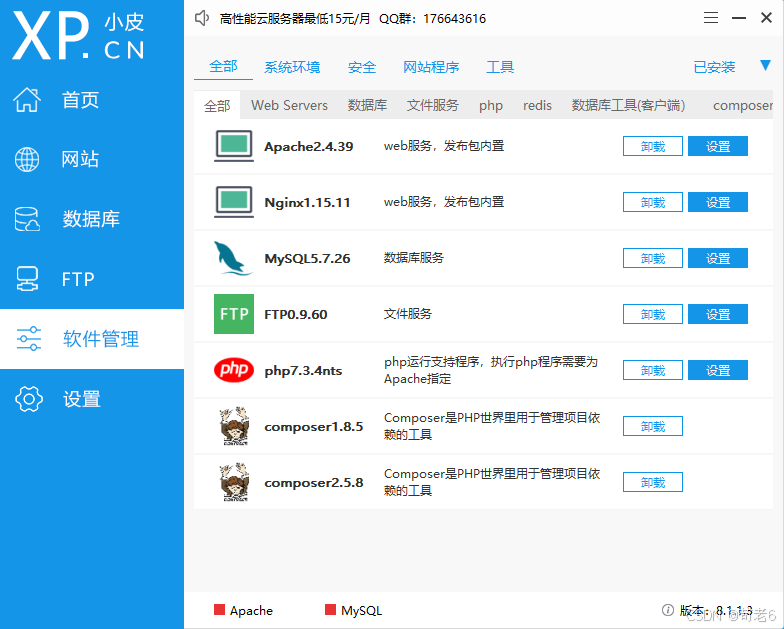This screenshot has width=784, height=629.
Task: Switch to 工具 tab
Action: coord(500,67)
